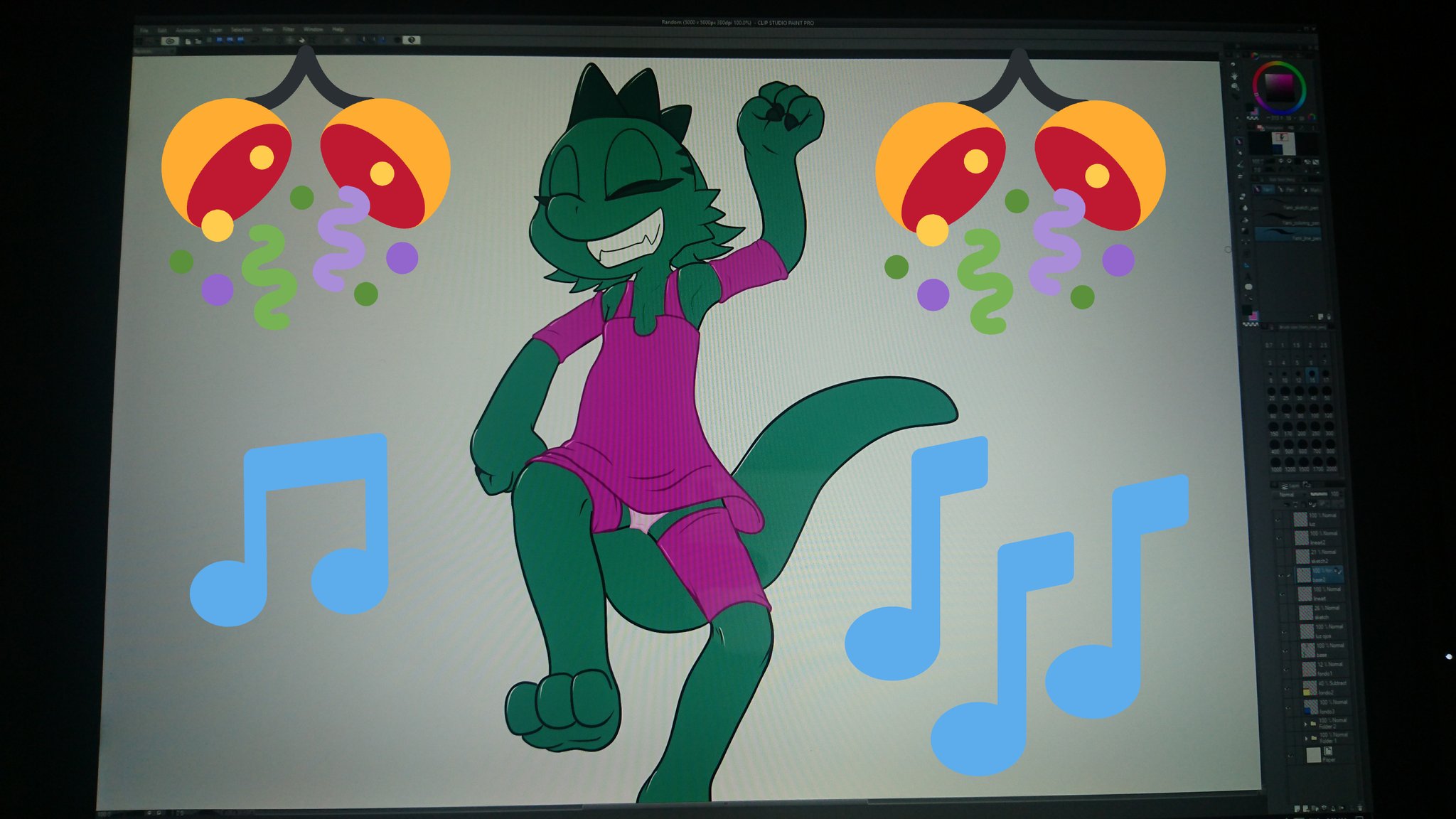
Task: Click the New document toolbar icon
Action: coord(188,41)
